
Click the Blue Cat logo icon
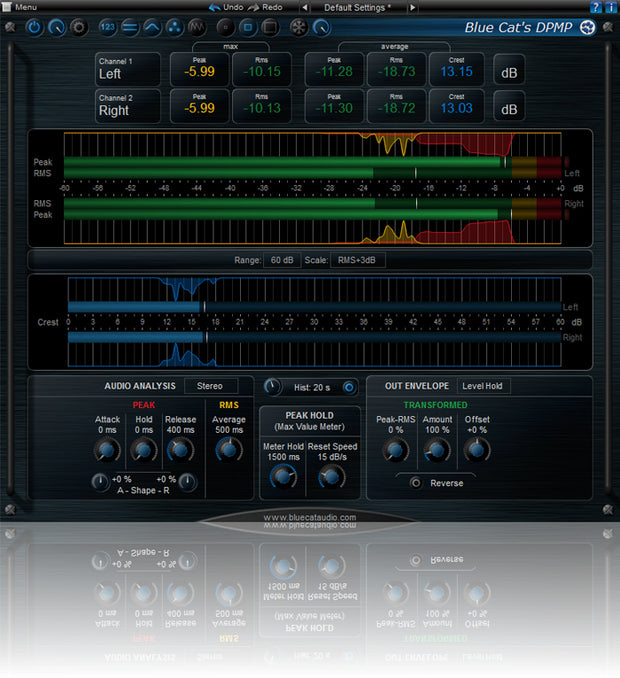(x=587, y=27)
